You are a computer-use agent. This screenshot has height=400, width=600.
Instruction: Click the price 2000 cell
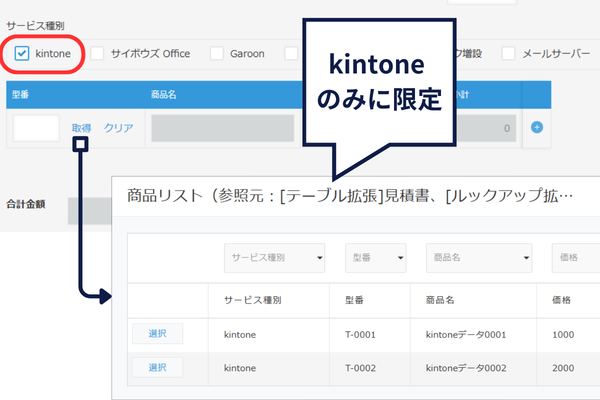563,368
